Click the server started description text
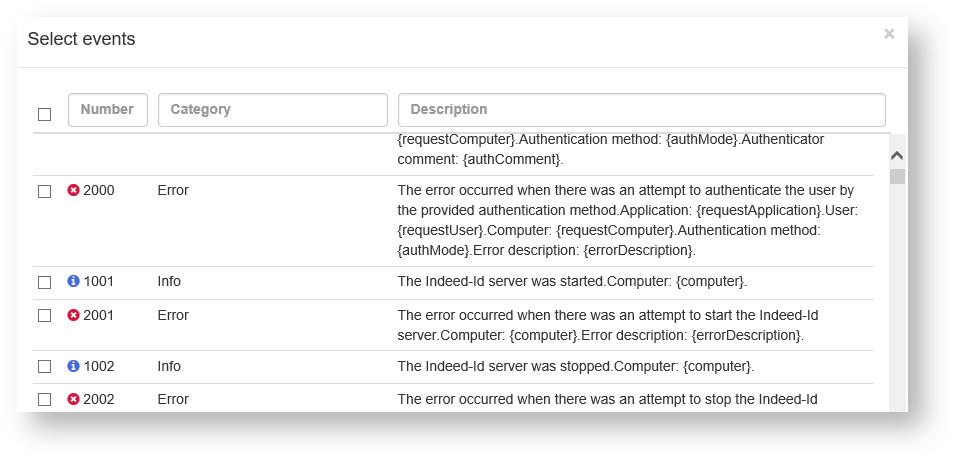This screenshot has width=956, height=460. pos(572,282)
